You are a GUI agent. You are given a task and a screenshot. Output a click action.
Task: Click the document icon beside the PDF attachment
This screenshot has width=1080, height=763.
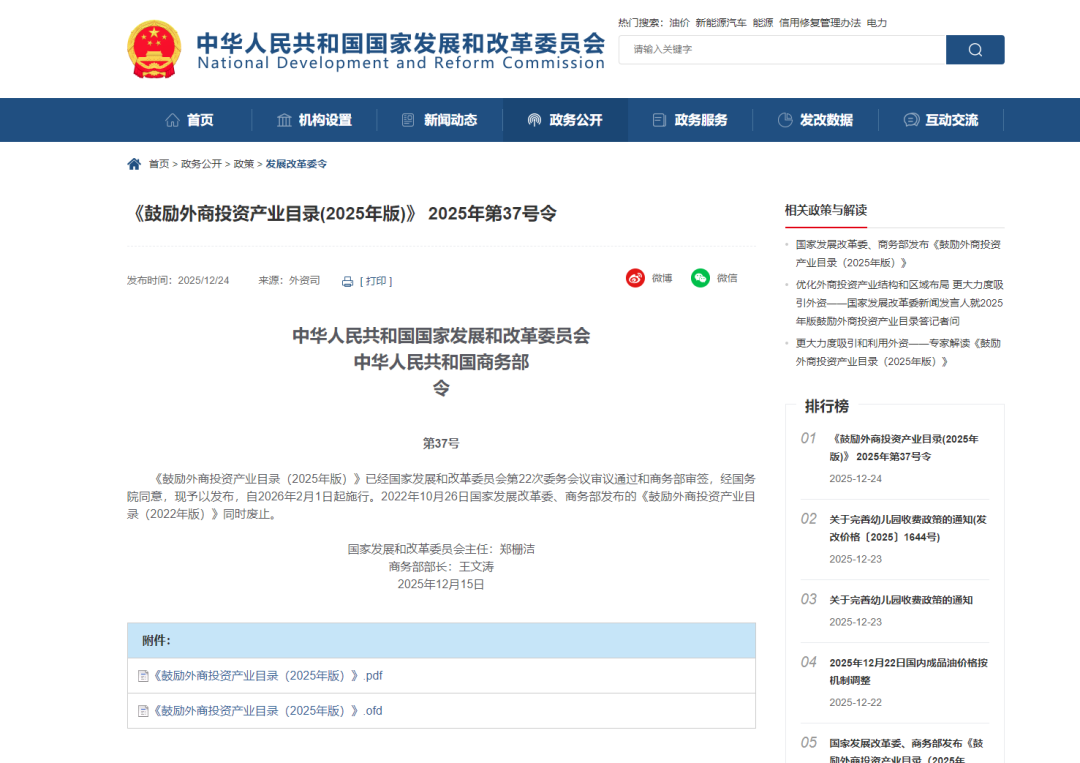point(143,675)
